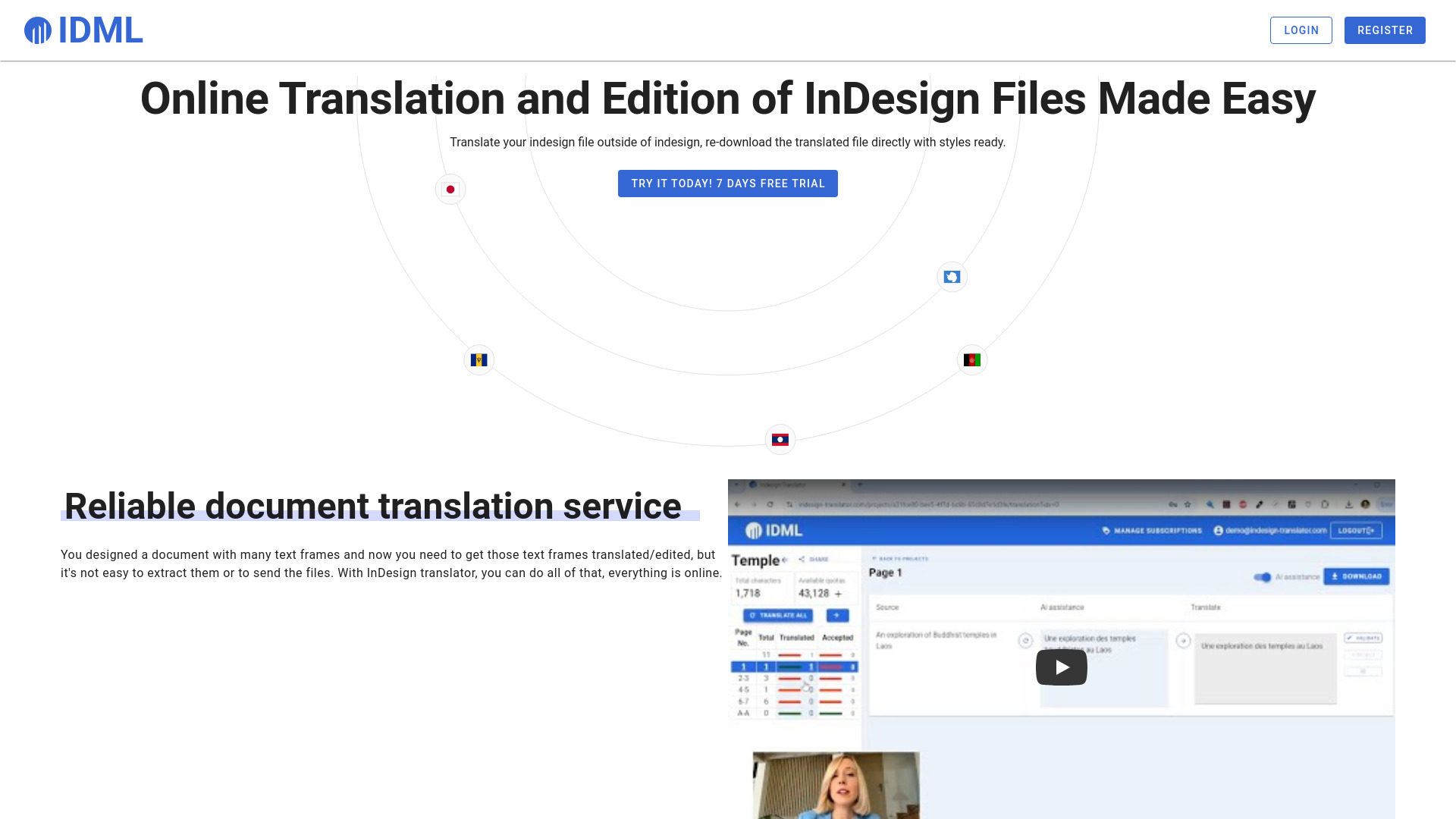Click the blue square icon near top right
Image resolution: width=1456 pixels, height=819 pixels.
[x=951, y=277]
